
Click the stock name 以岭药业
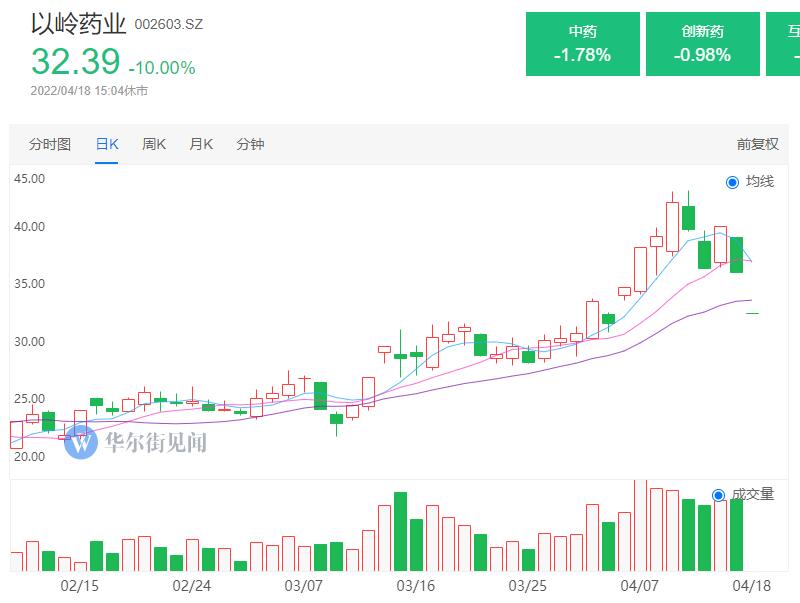pos(78,24)
